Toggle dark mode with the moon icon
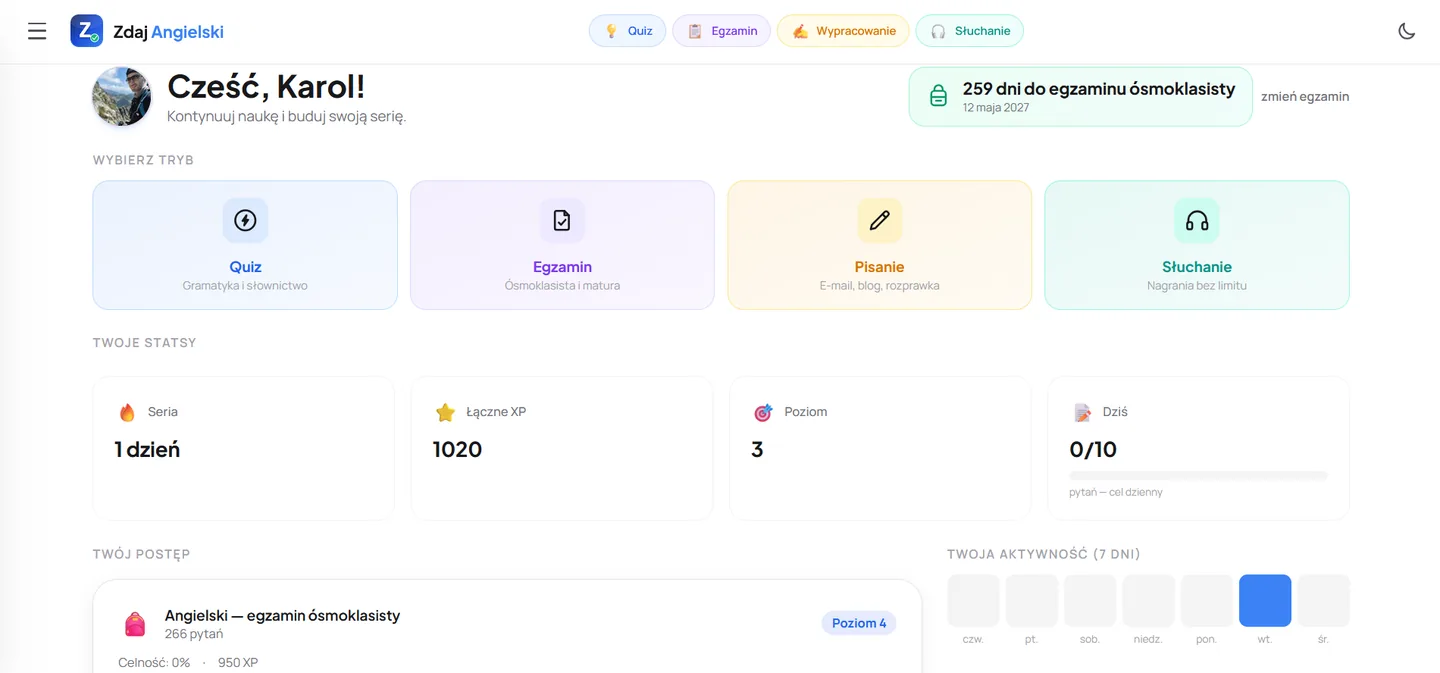 tap(1407, 31)
